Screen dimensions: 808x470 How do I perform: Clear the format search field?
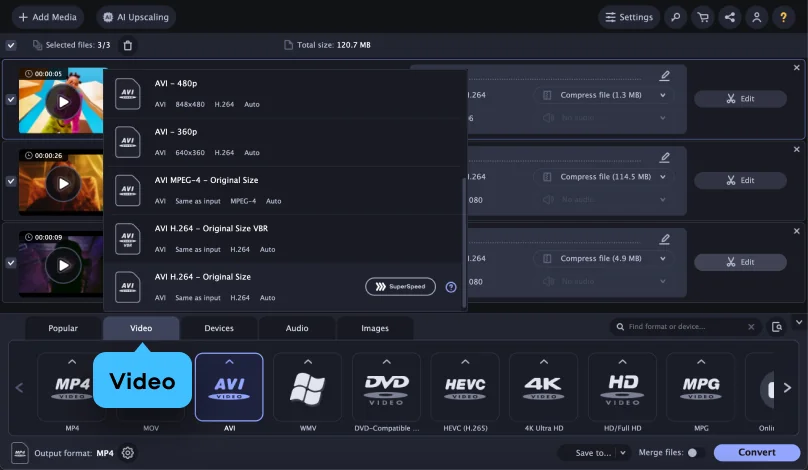(x=751, y=327)
